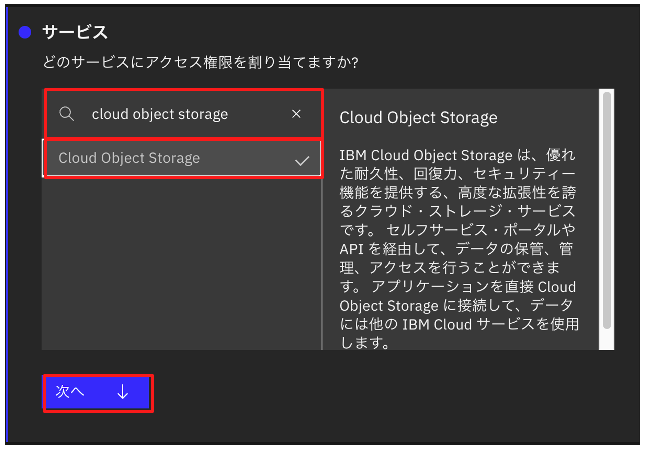The image size is (646, 451).
Task: Click the question text どのサービスにアクセス権限を割り当てますか?
Action: [200, 62]
